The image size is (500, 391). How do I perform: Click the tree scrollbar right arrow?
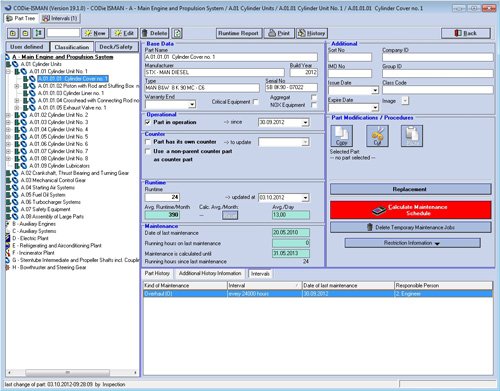[135, 372]
